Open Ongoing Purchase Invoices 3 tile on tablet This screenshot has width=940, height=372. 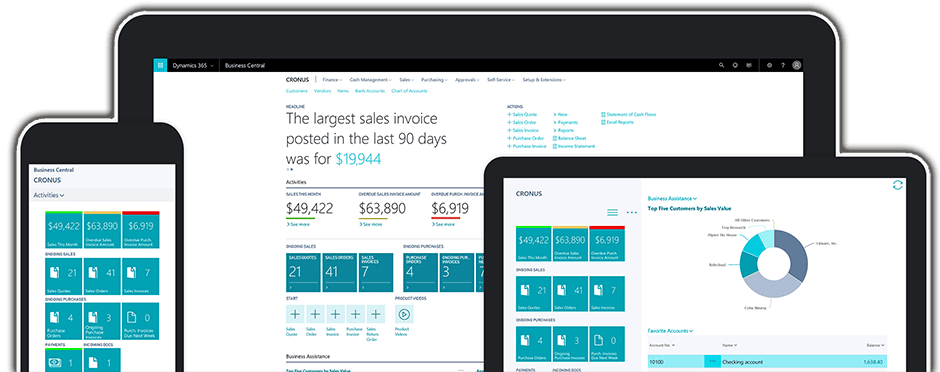tap(570, 344)
